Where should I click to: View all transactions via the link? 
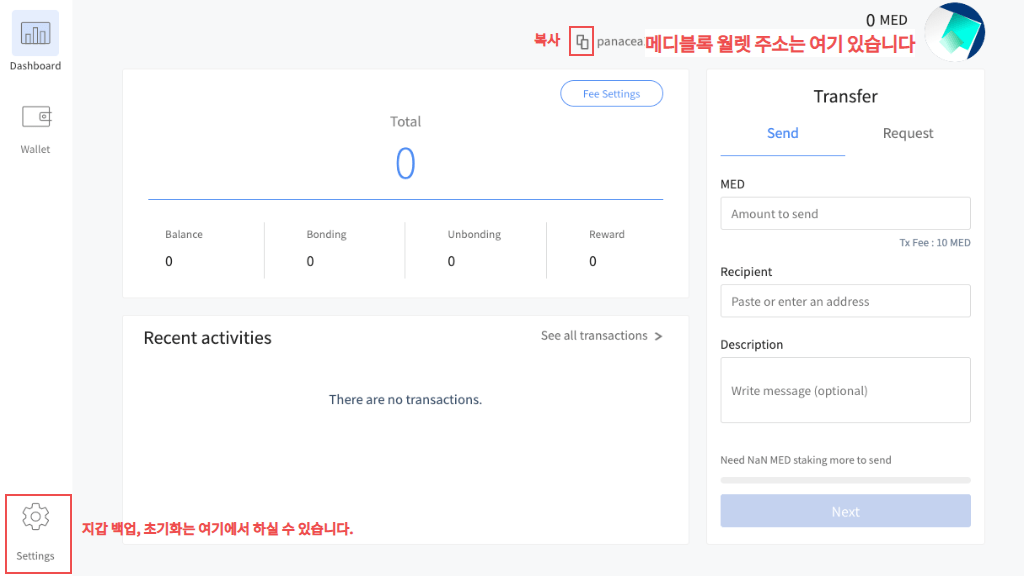tap(592, 336)
